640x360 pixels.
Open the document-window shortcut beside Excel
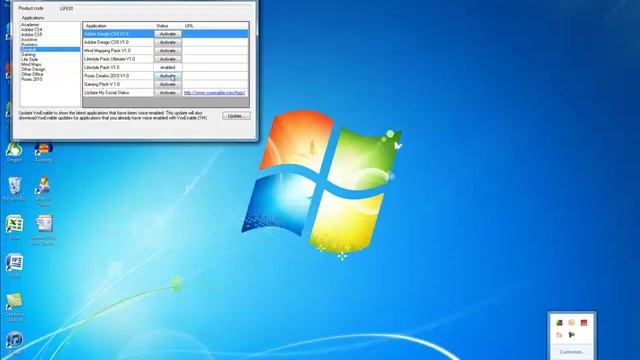click(x=43, y=230)
